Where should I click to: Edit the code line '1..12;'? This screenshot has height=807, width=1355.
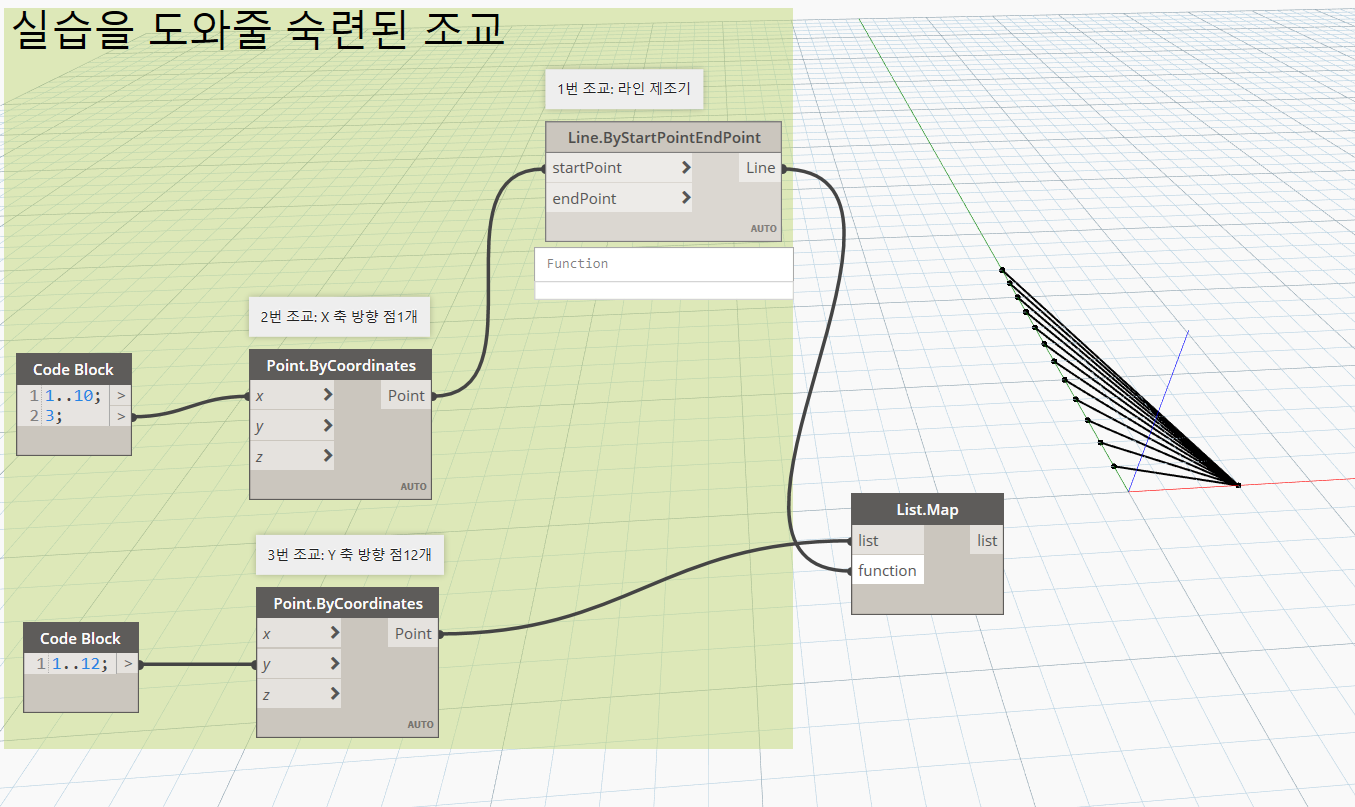click(79, 663)
